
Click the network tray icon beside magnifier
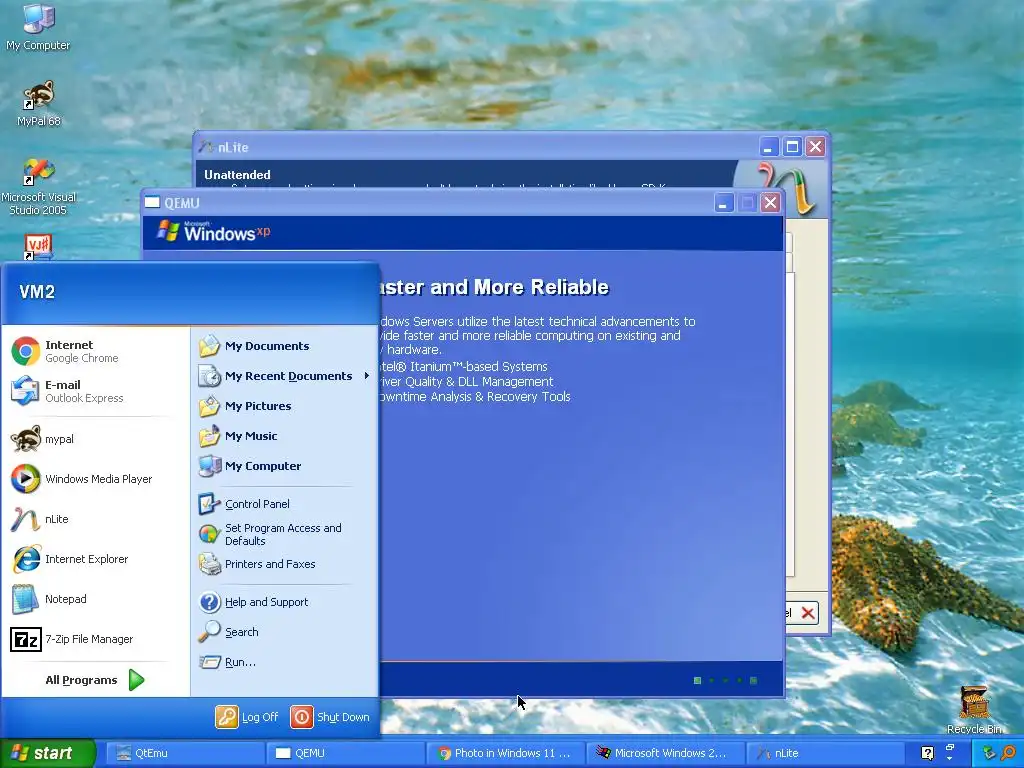tap(990, 753)
